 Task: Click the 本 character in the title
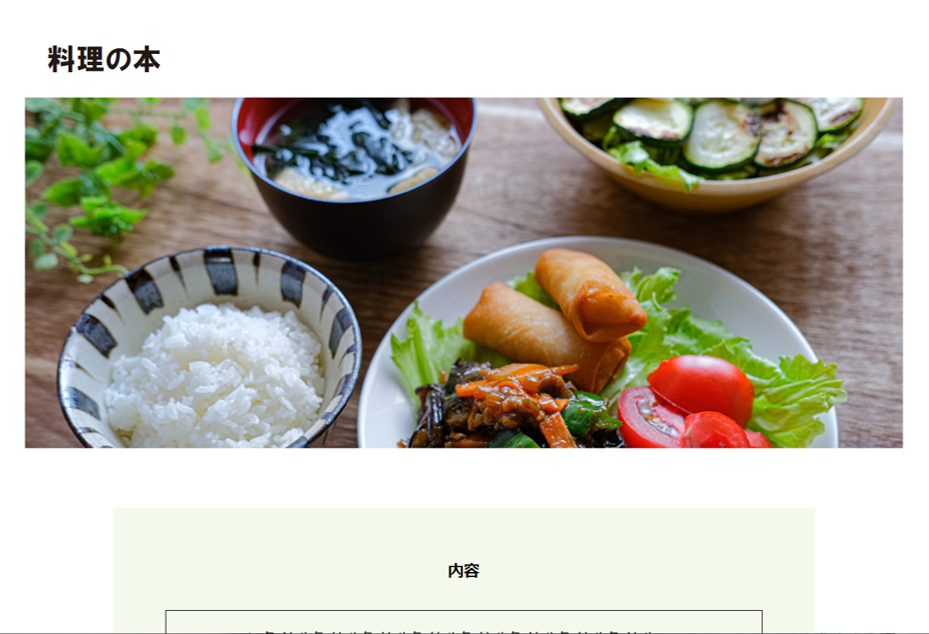pos(146,59)
